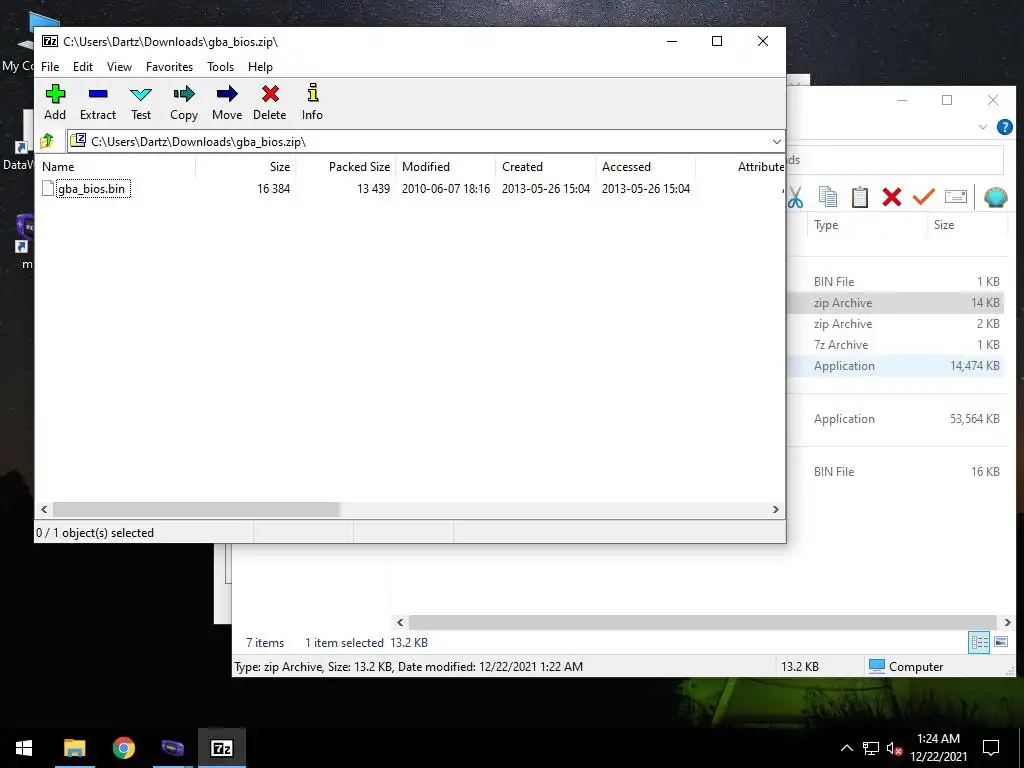Screen dimensions: 1024x768
Task: Sort by the Name column header
Action: coord(116,167)
